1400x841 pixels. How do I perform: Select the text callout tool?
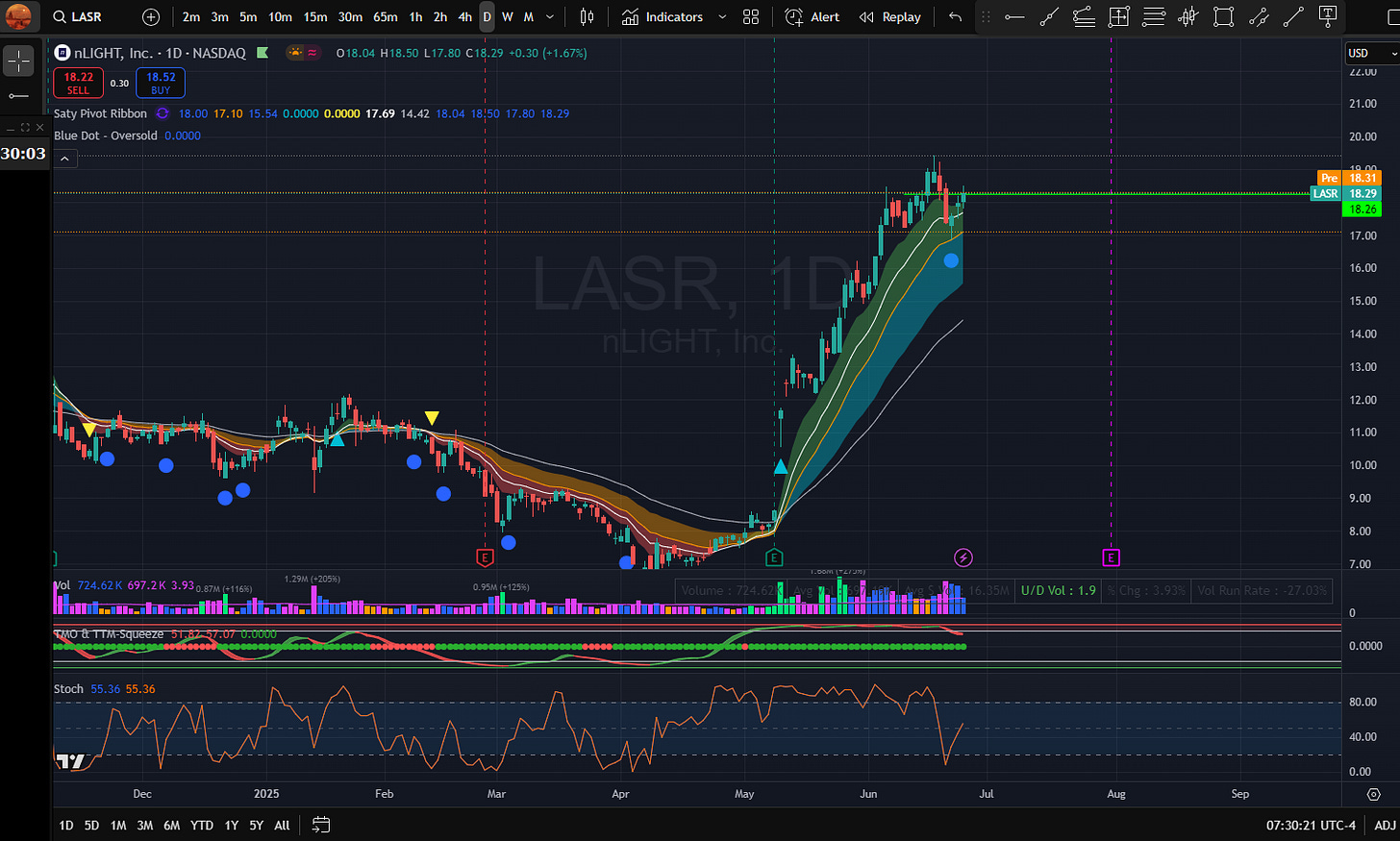coord(1328,17)
